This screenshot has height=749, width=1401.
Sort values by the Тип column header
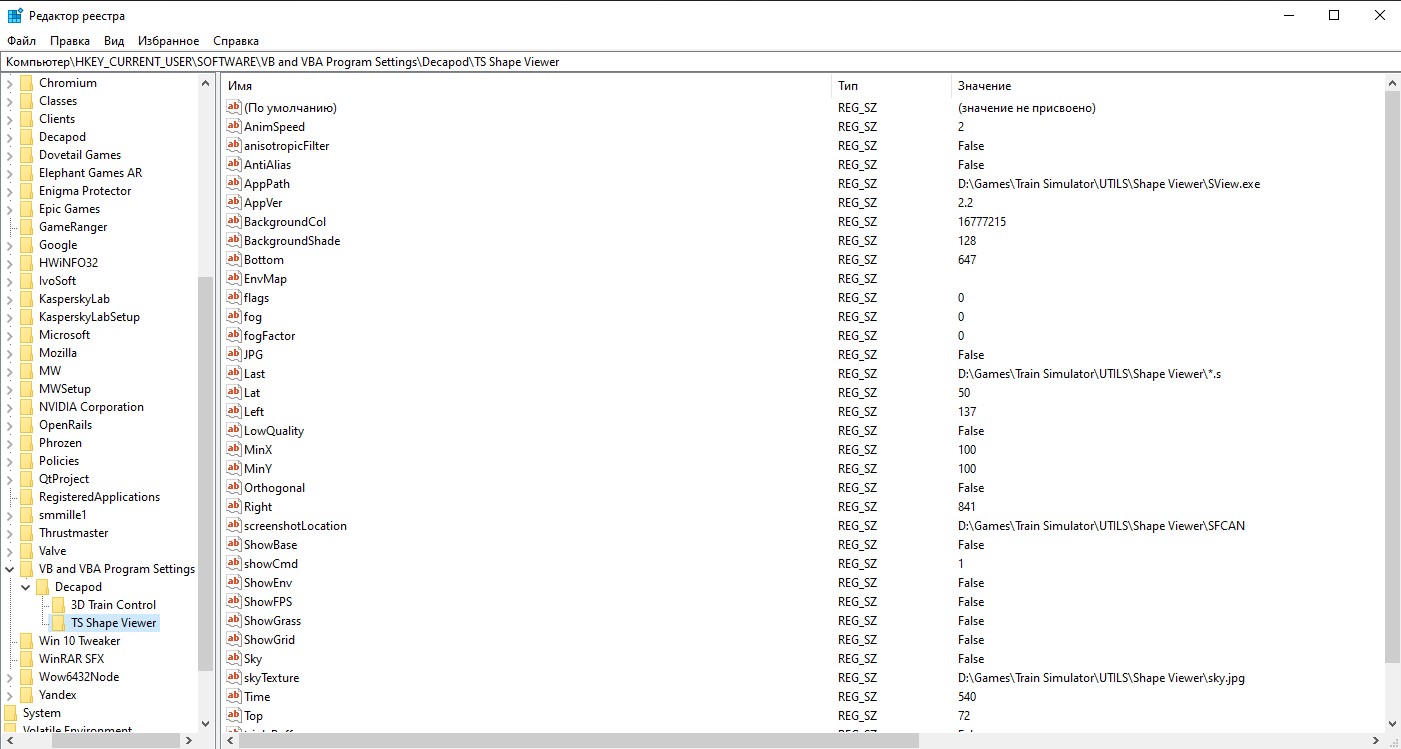(891, 86)
